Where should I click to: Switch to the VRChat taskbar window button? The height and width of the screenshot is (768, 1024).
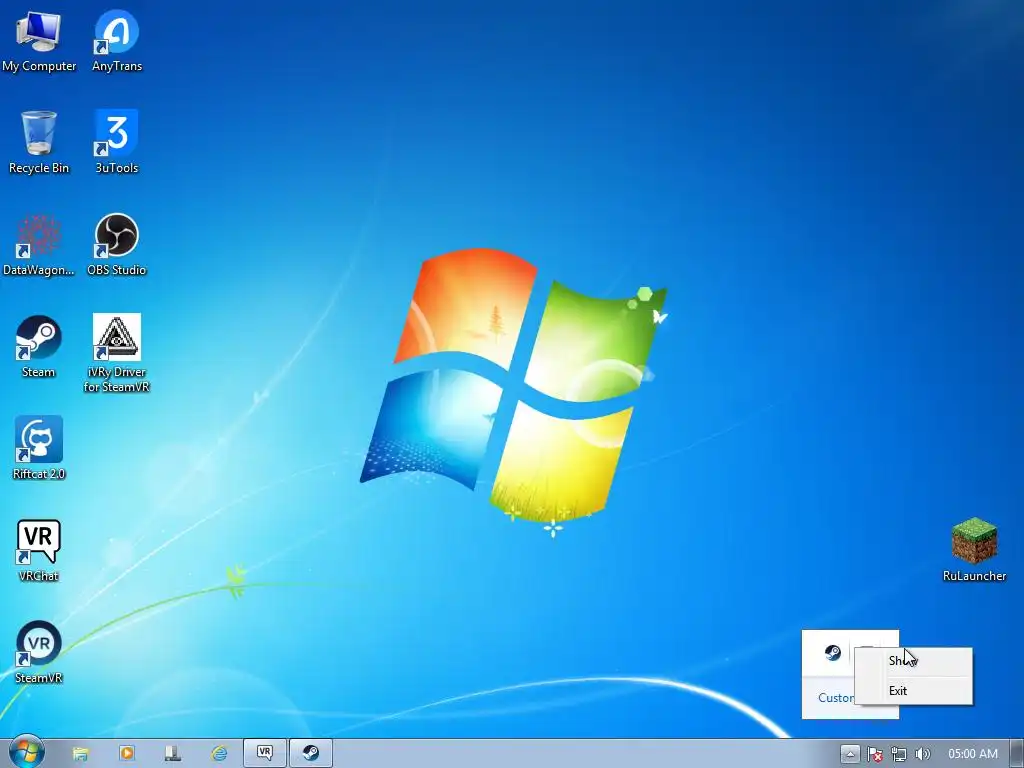(x=264, y=754)
